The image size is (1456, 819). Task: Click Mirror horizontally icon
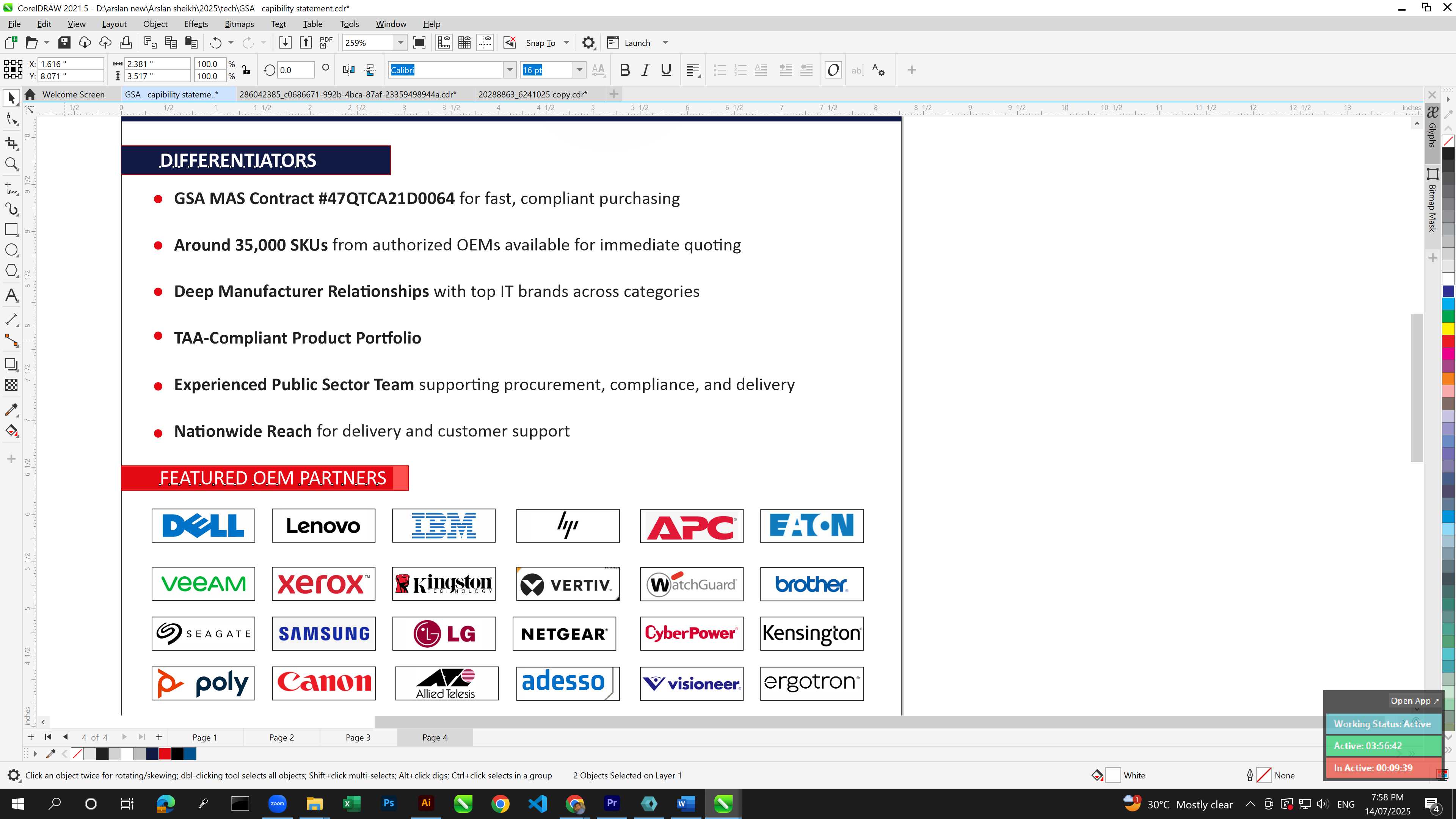(349, 70)
